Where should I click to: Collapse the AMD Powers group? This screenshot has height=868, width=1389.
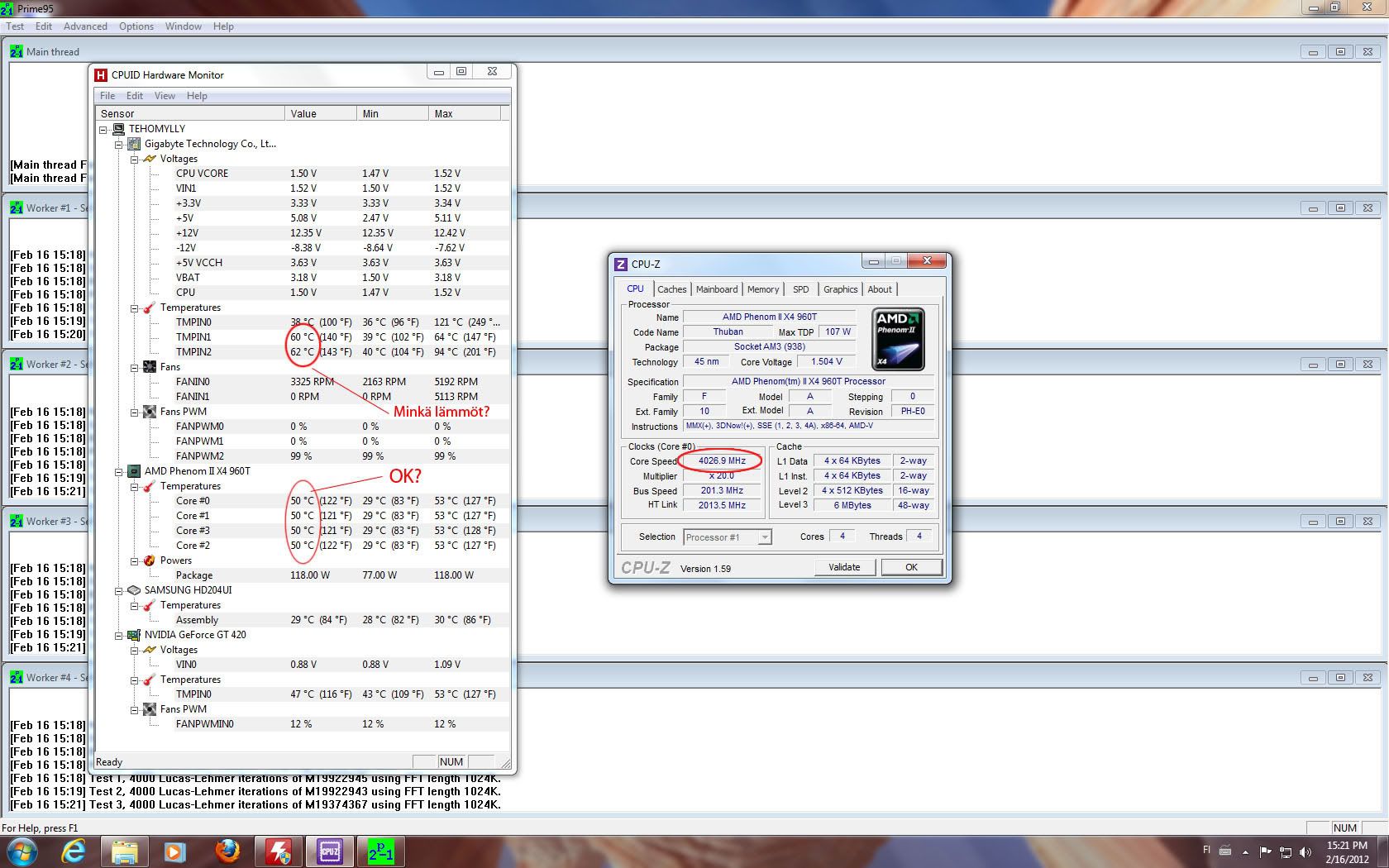tap(134, 560)
